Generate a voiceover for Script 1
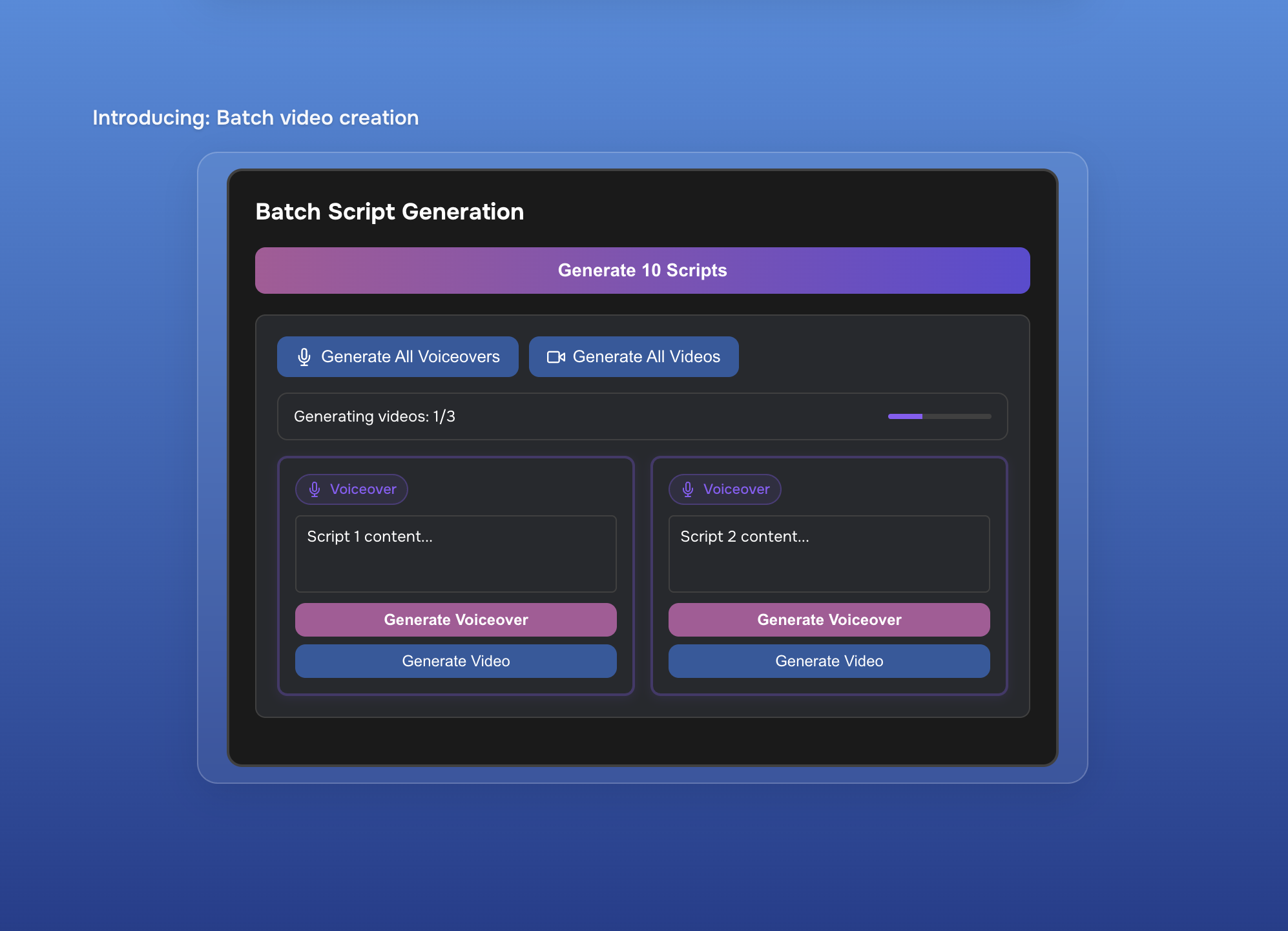Viewport: 1288px width, 931px height. 455,620
